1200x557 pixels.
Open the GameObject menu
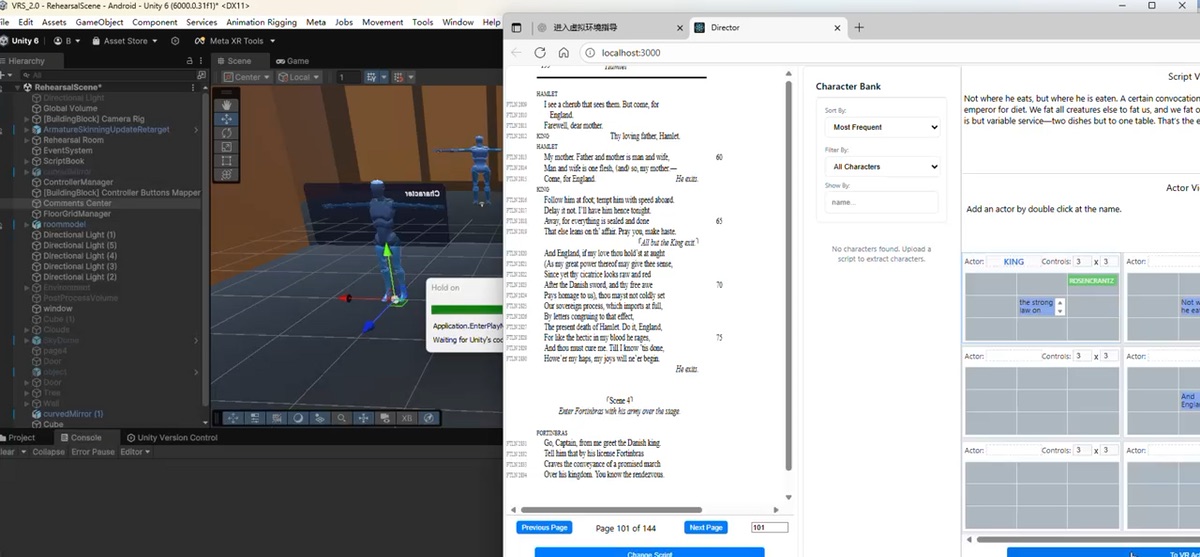tap(100, 22)
